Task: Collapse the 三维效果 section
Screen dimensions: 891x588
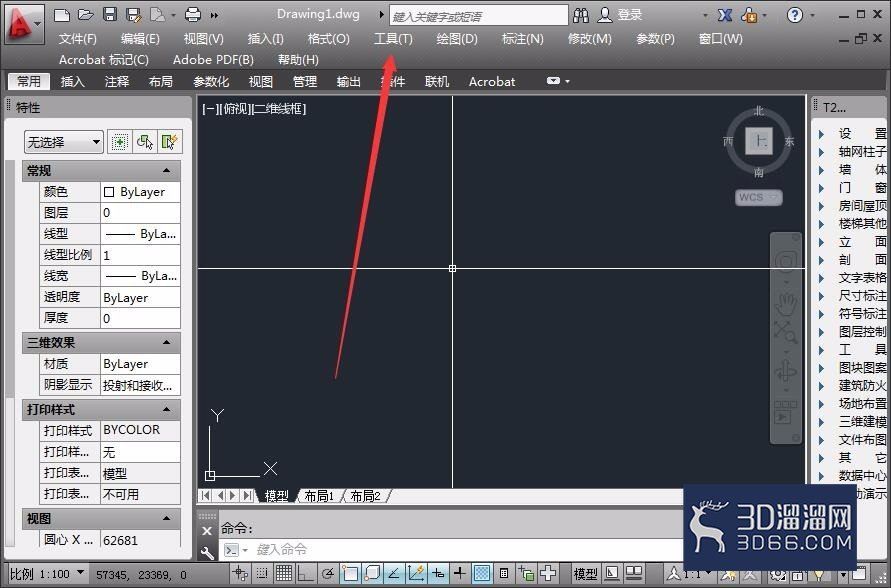Action: 166,343
